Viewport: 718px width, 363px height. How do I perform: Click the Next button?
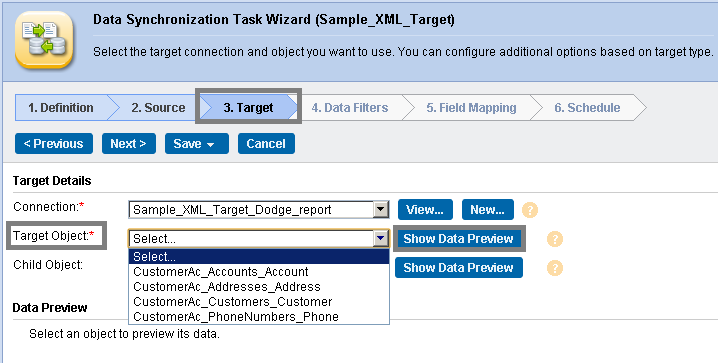(x=129, y=144)
